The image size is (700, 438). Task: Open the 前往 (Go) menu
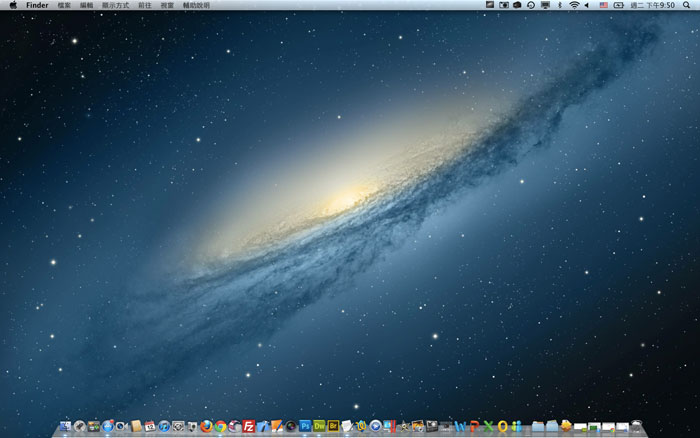click(x=145, y=5)
